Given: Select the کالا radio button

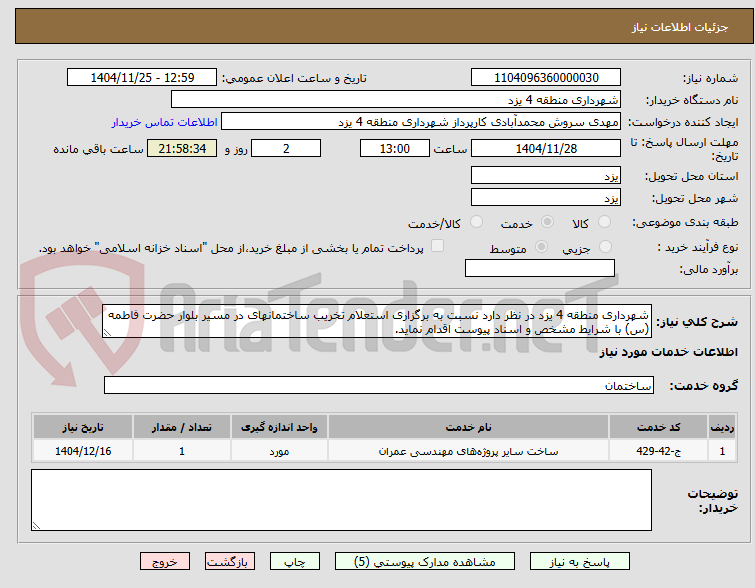Looking at the screenshot, I should pos(604,222).
